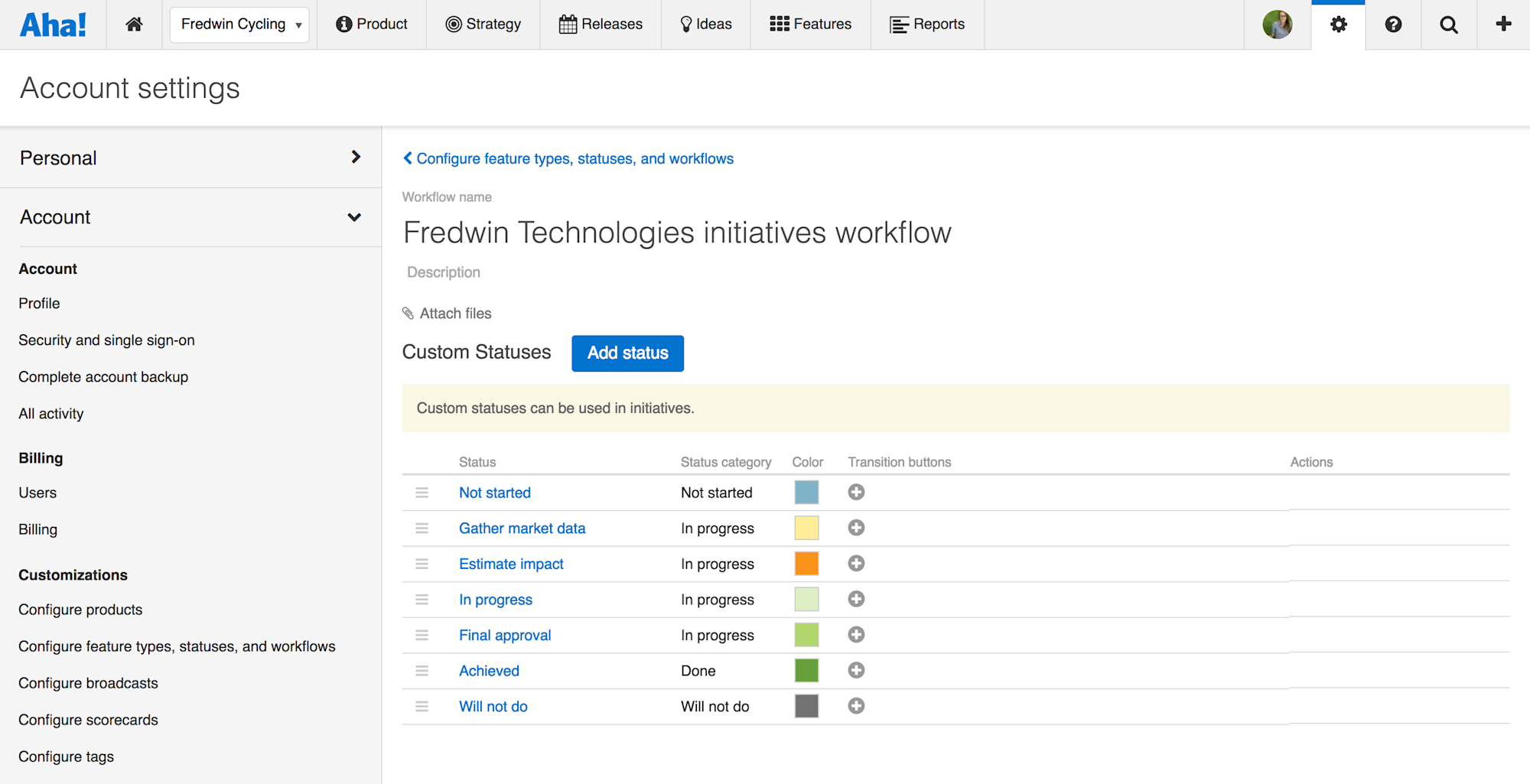Open the Reports menu
Screen dimensions: 1530x784
(x=927, y=24)
